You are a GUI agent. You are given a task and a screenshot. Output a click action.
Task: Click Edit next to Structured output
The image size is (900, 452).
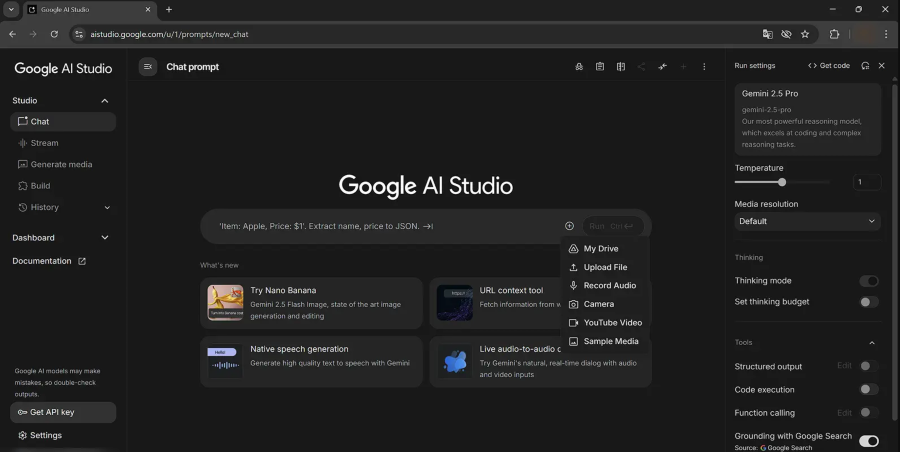(x=844, y=366)
